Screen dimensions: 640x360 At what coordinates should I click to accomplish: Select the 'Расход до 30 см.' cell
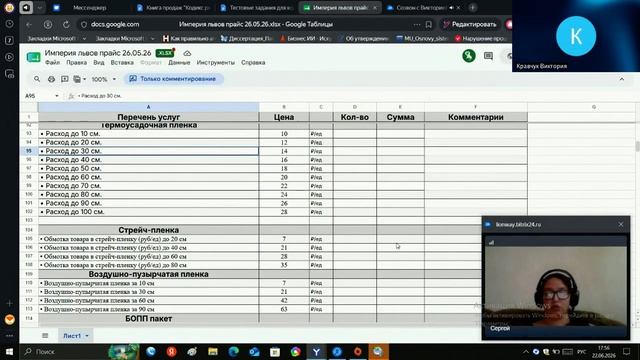coord(149,151)
